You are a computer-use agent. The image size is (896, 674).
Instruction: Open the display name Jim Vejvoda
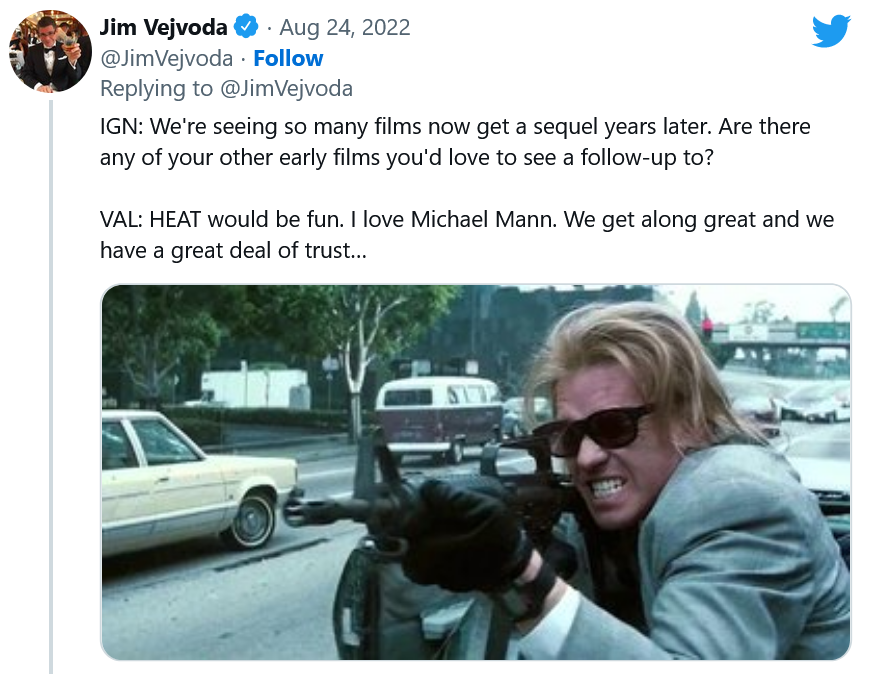click(x=163, y=27)
